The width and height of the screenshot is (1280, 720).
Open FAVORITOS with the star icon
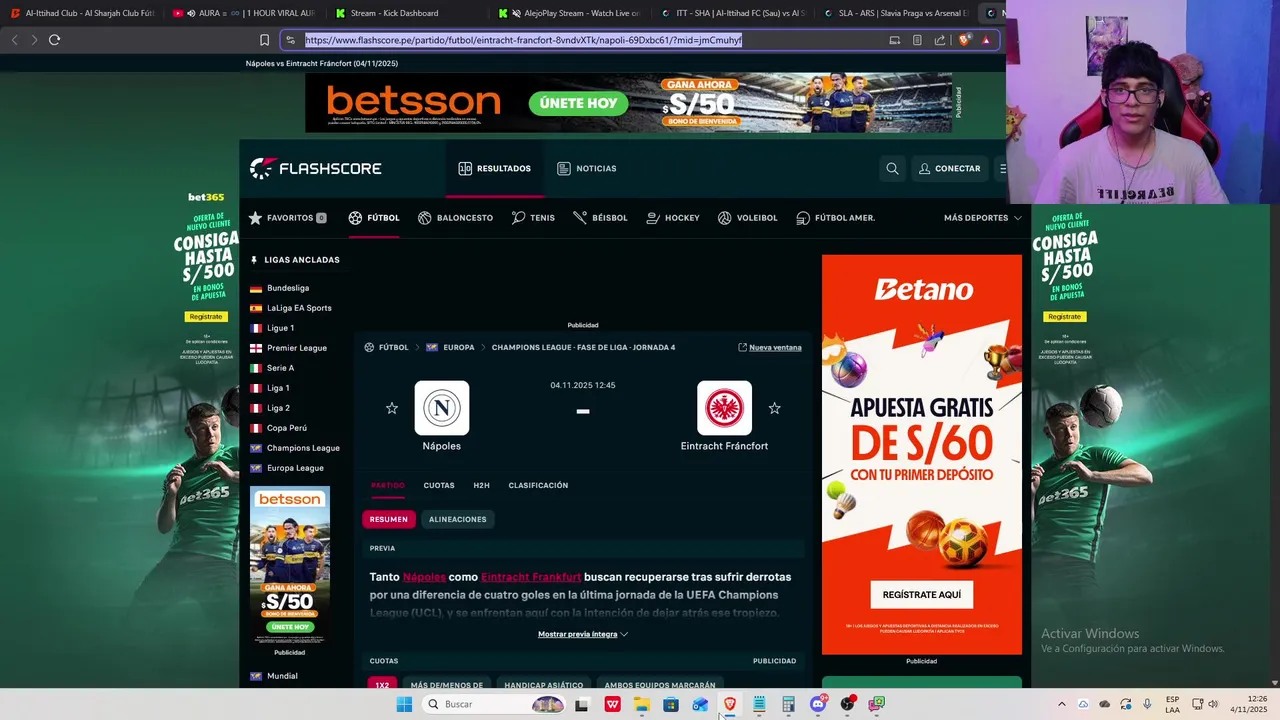point(287,218)
